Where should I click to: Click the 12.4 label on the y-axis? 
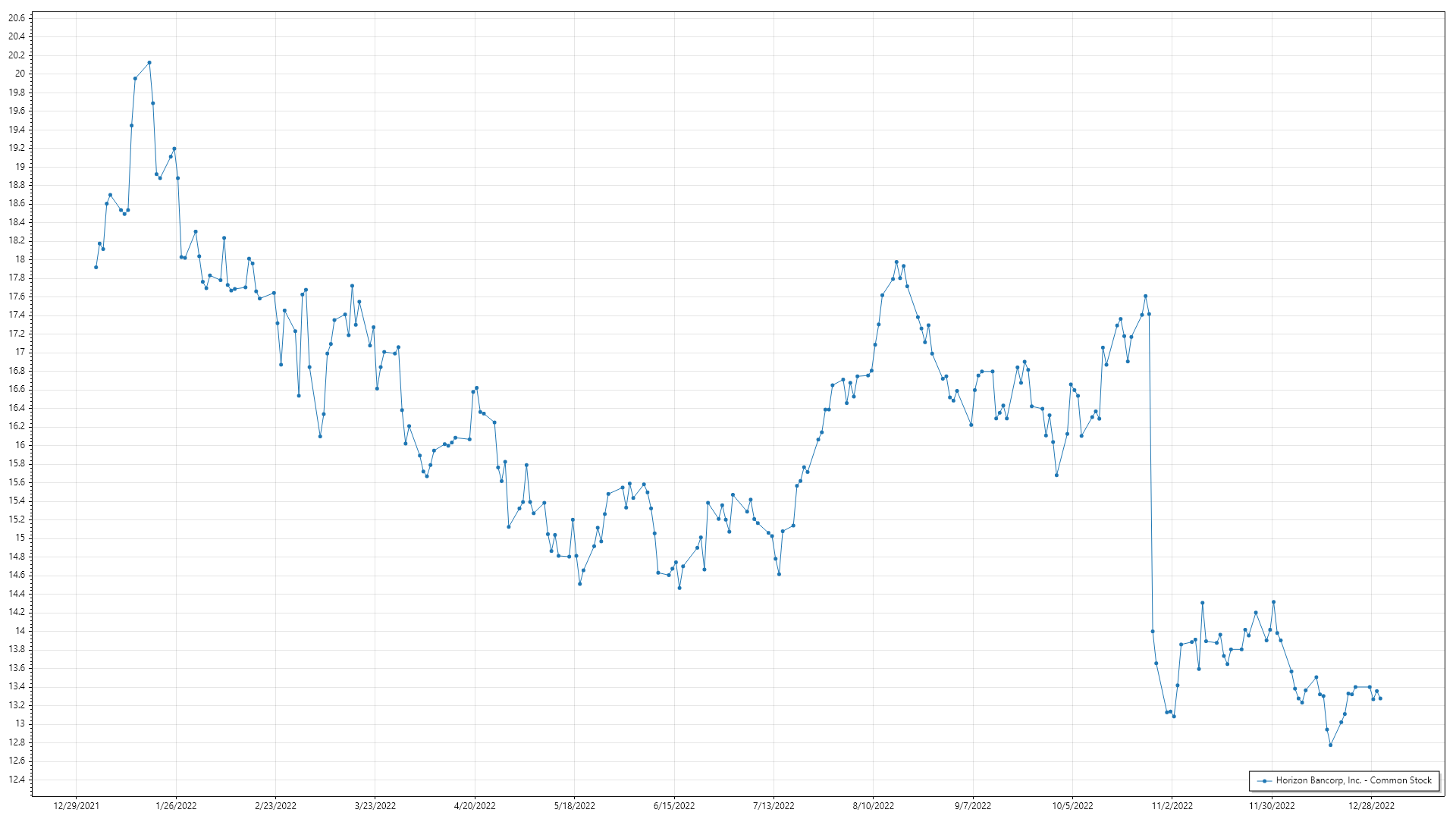(x=17, y=780)
